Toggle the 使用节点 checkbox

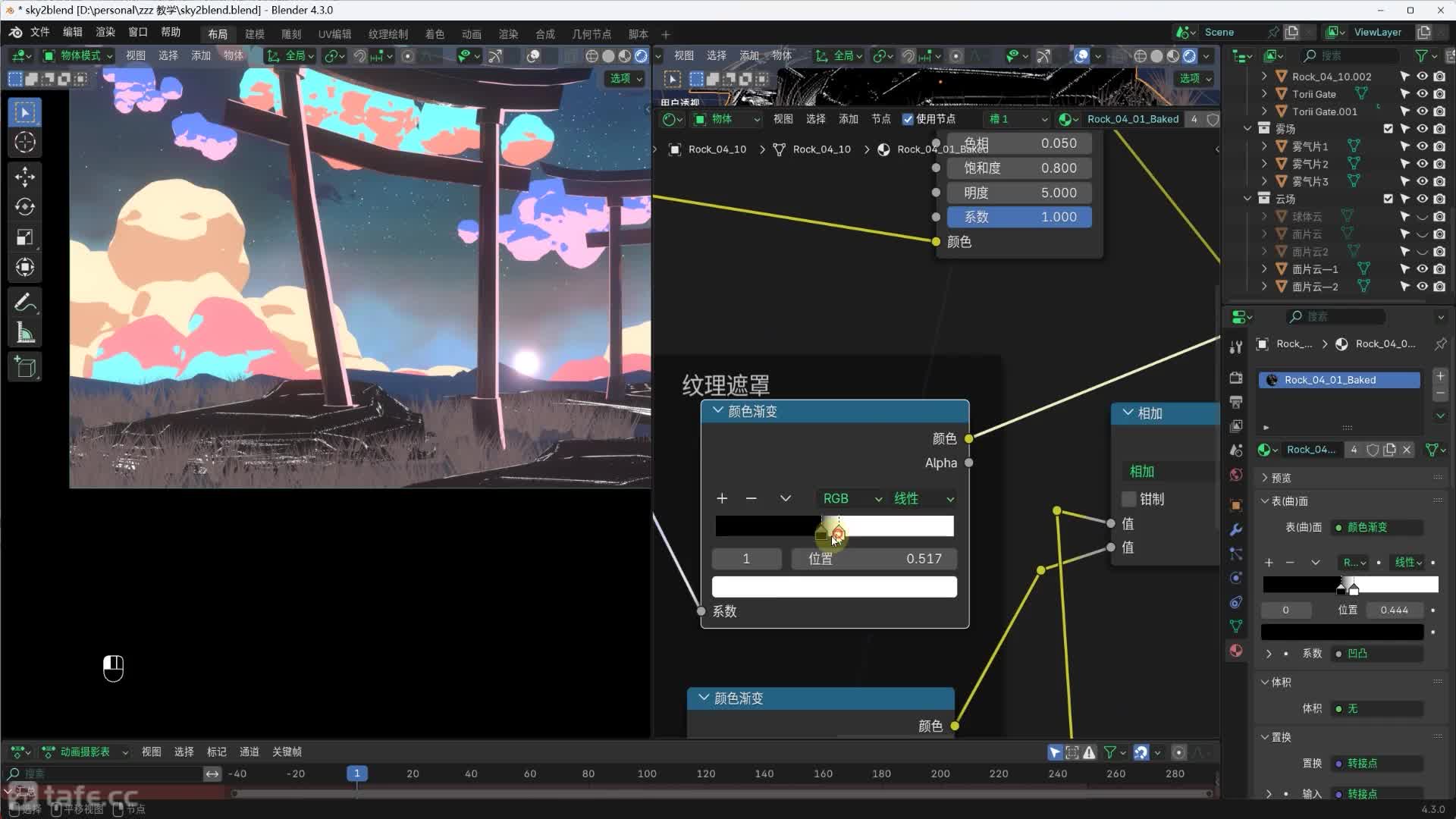(x=908, y=119)
